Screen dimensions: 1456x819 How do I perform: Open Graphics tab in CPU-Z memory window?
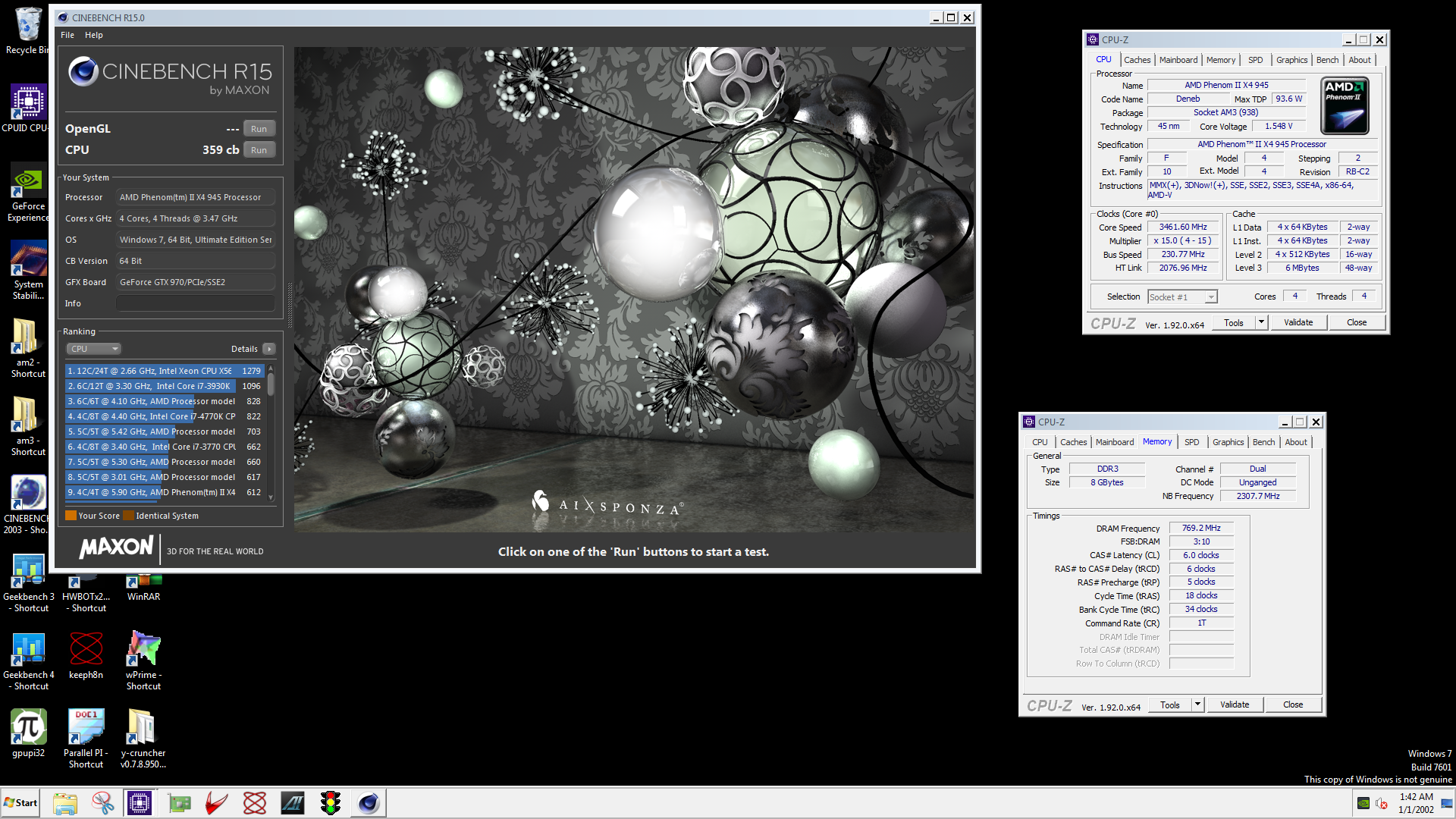pyautogui.click(x=1228, y=442)
